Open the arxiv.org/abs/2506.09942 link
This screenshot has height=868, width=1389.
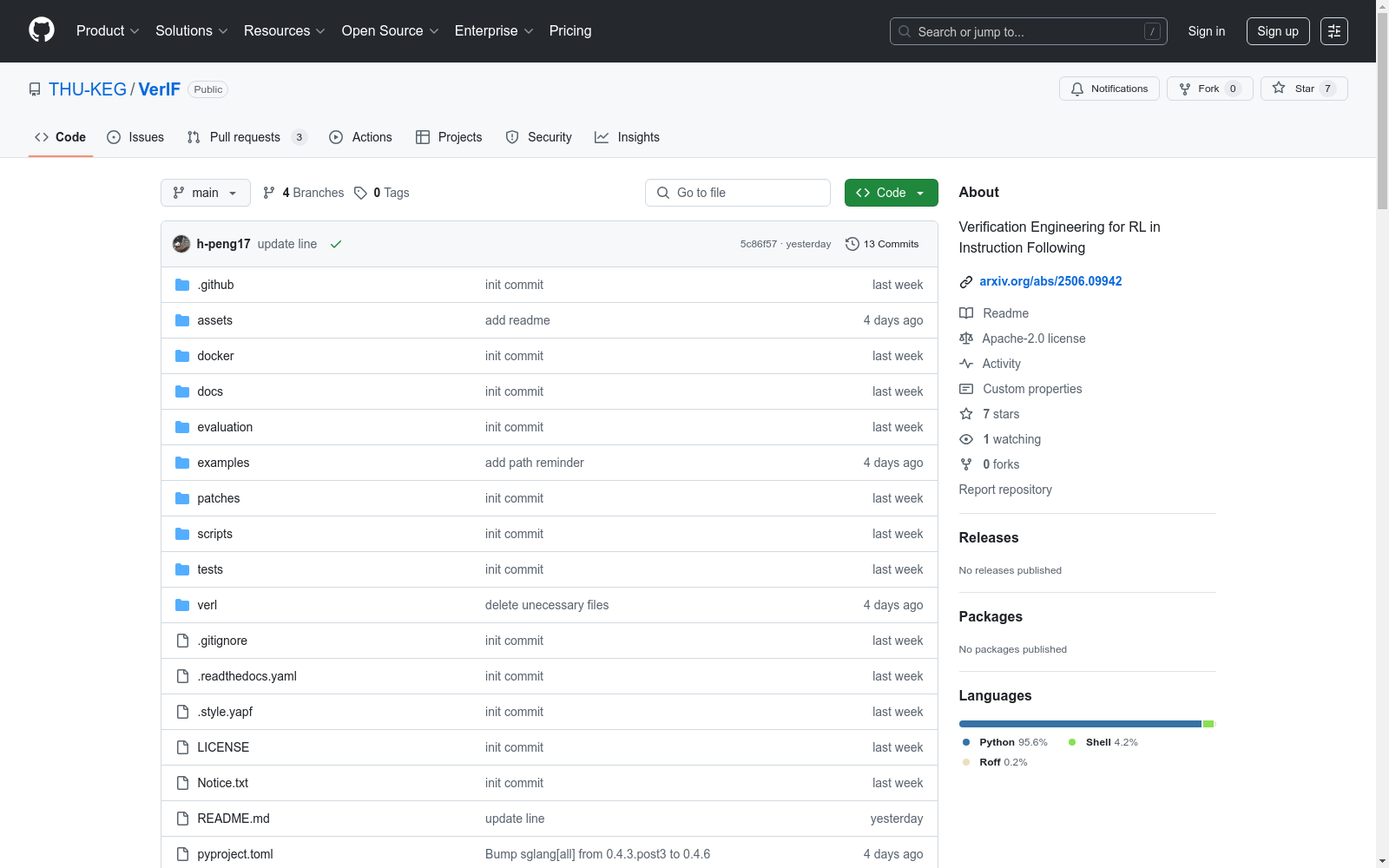point(1050,281)
